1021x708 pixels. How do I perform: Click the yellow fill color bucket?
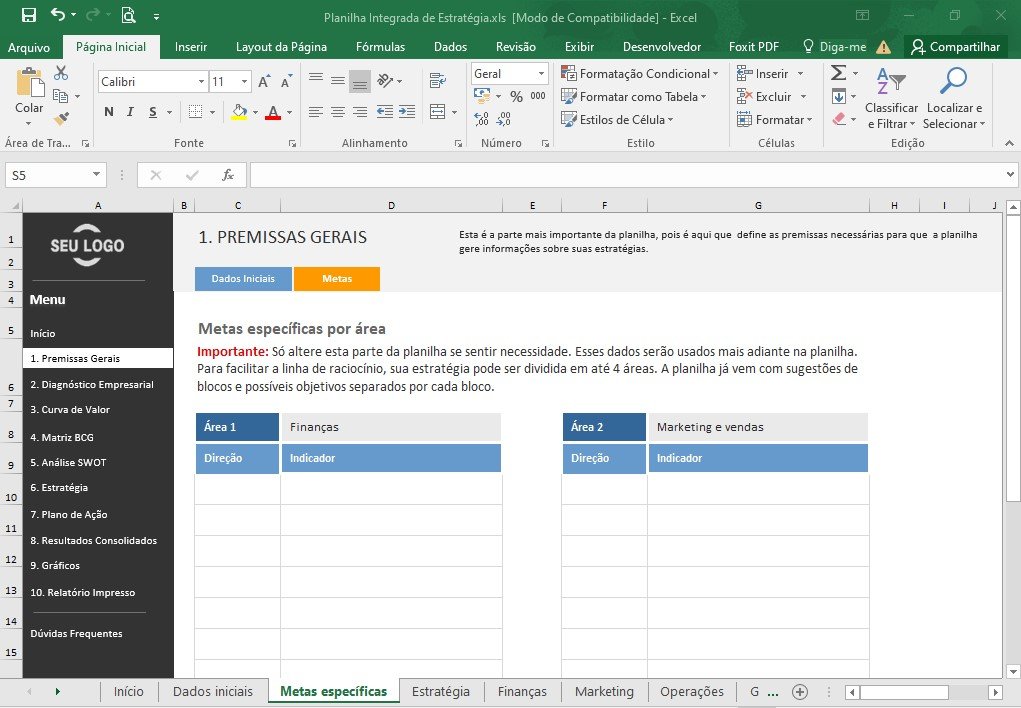pyautogui.click(x=239, y=112)
